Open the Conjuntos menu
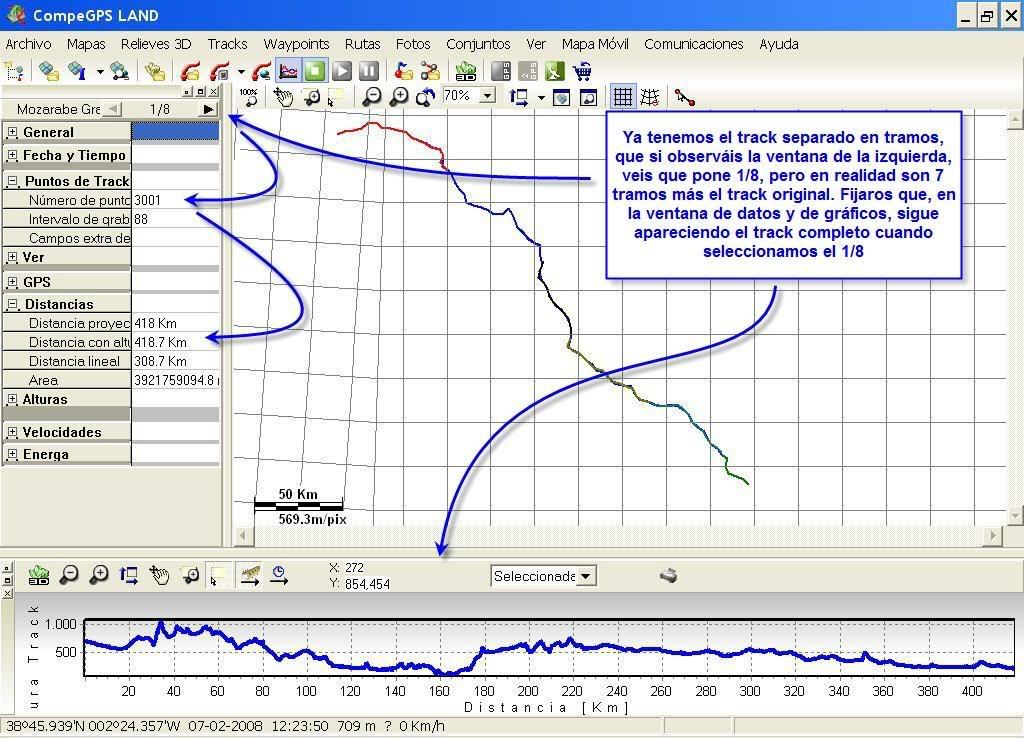1024x738 pixels. [478, 44]
